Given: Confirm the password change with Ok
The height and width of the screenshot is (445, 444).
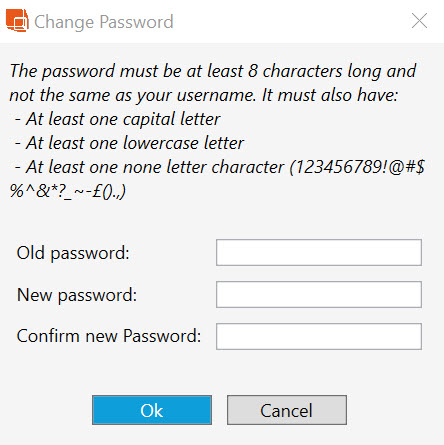Looking at the screenshot, I should pos(152,410).
